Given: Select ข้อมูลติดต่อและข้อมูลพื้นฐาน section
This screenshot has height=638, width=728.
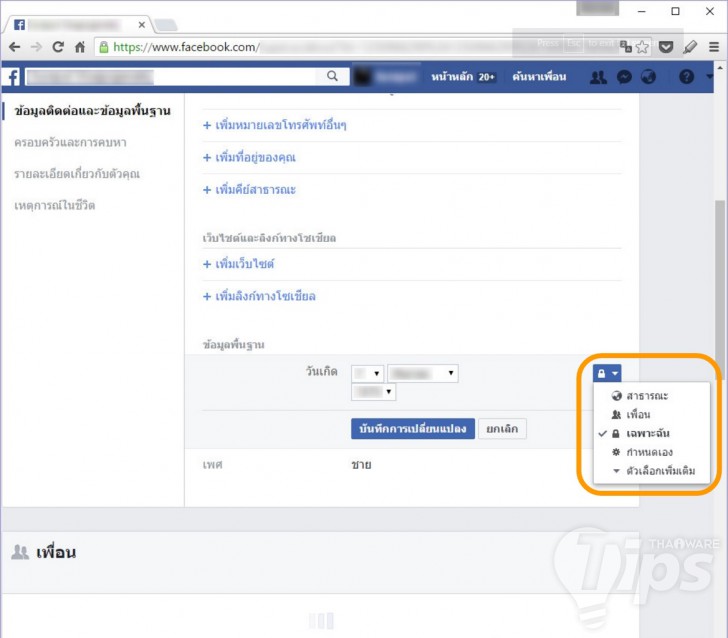Looking at the screenshot, I should (92, 111).
